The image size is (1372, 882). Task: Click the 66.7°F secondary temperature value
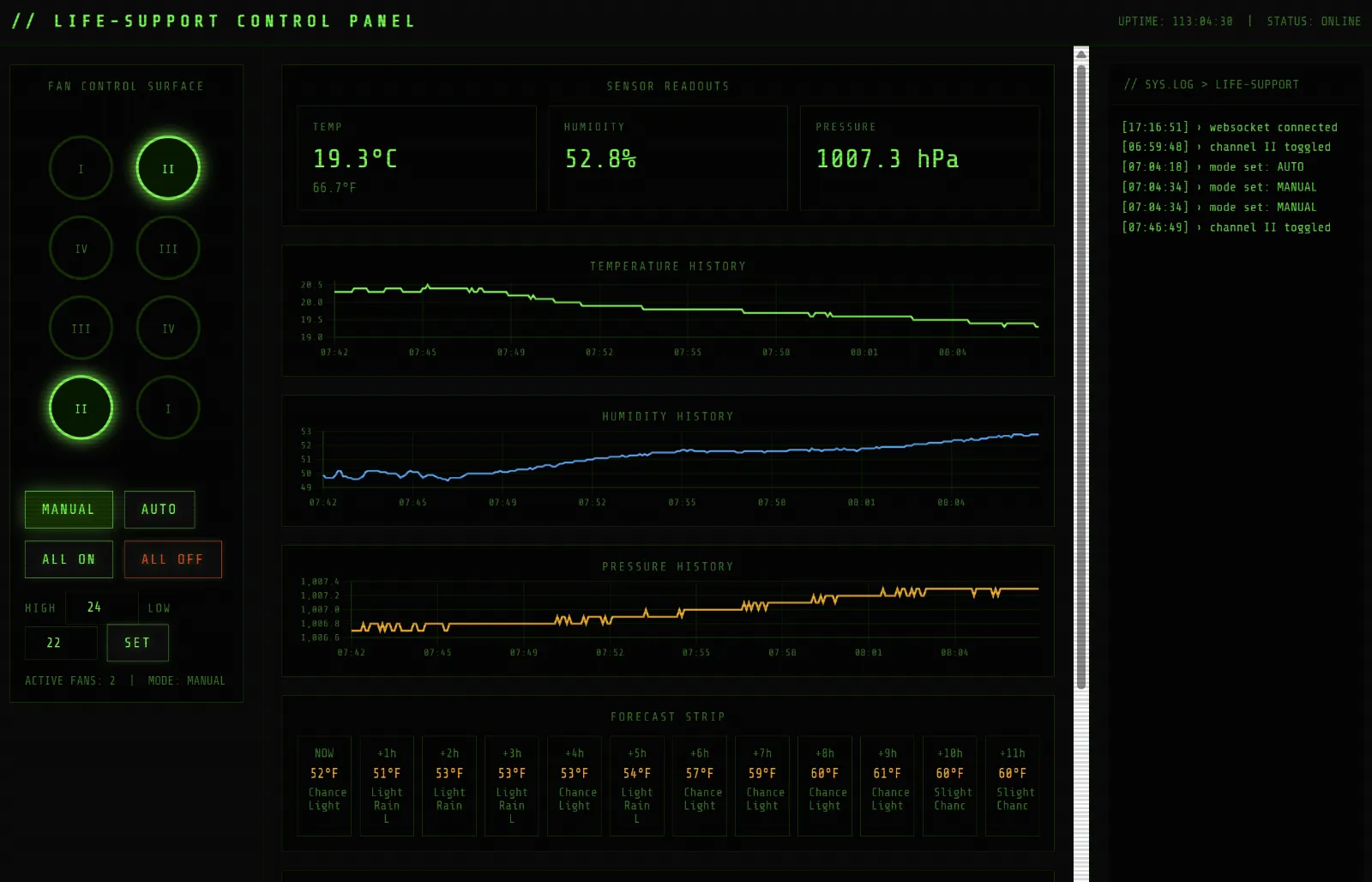click(334, 187)
